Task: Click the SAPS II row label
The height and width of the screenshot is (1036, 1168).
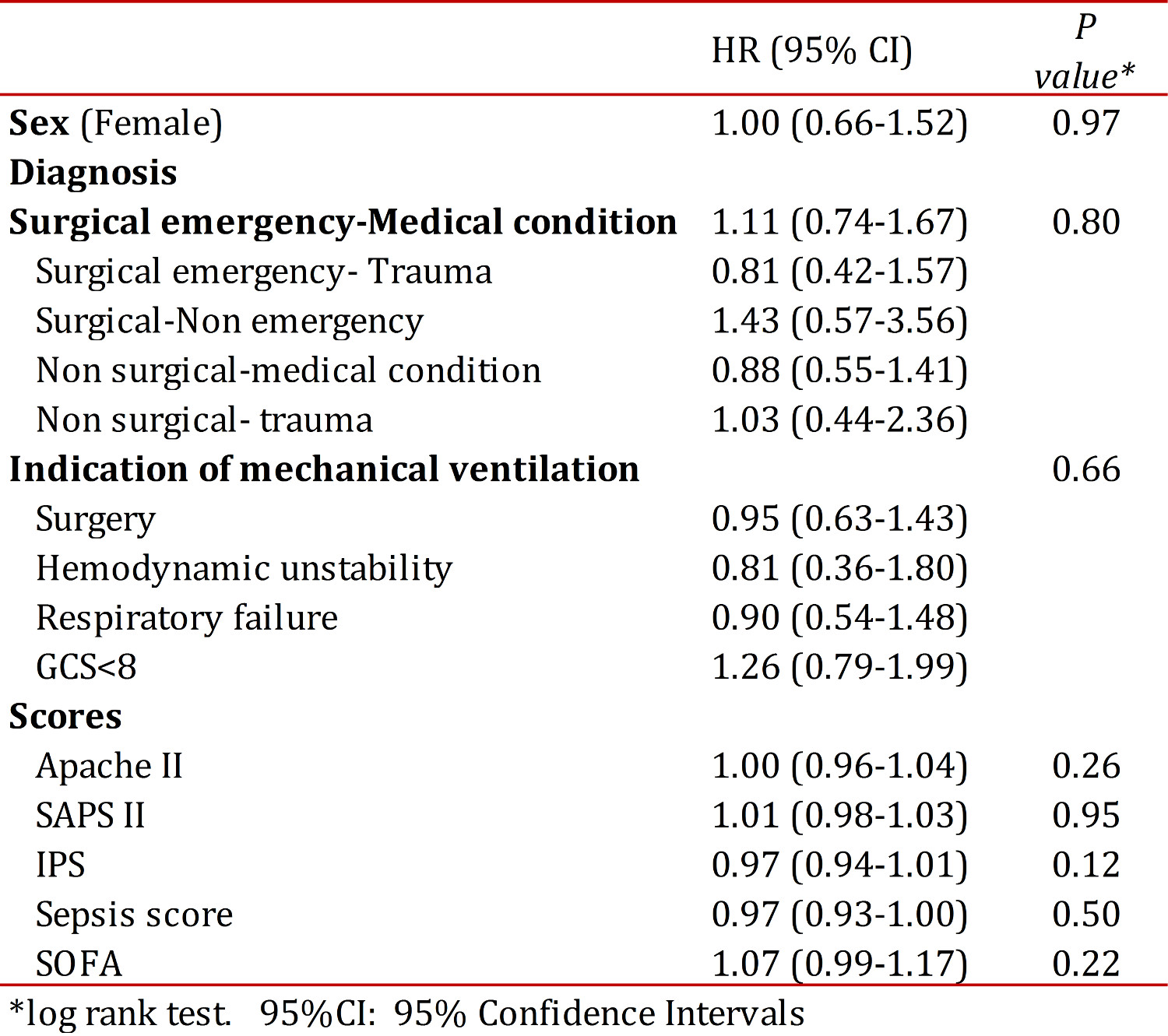Action: tap(90, 816)
